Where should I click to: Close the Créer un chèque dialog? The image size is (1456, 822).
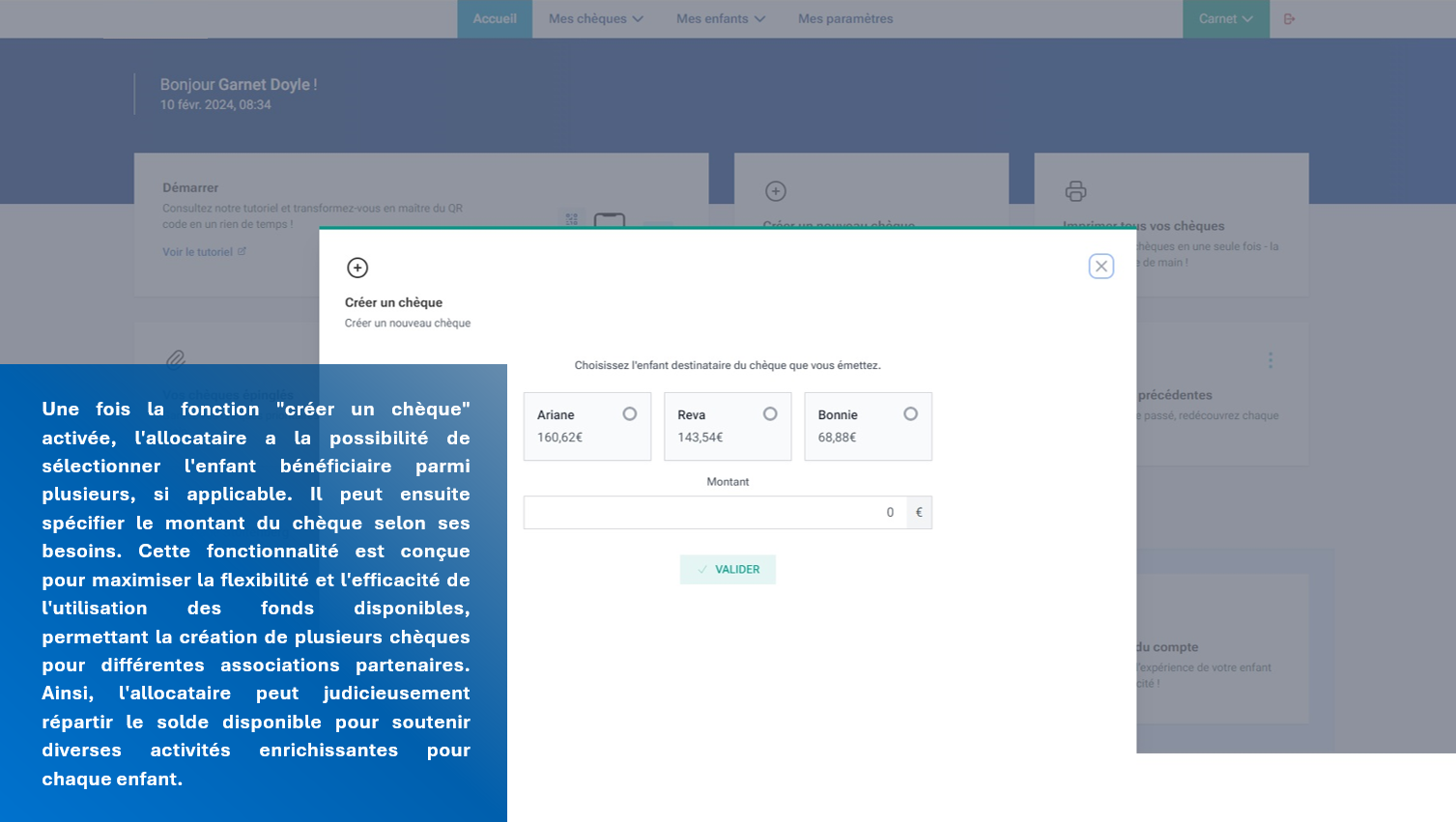(x=1100, y=267)
